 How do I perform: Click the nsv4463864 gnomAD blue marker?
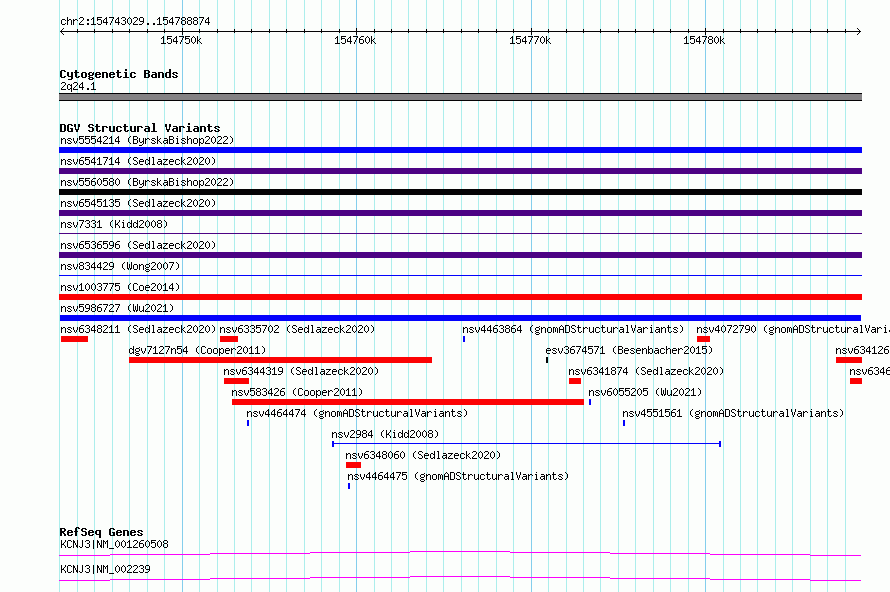(464, 339)
